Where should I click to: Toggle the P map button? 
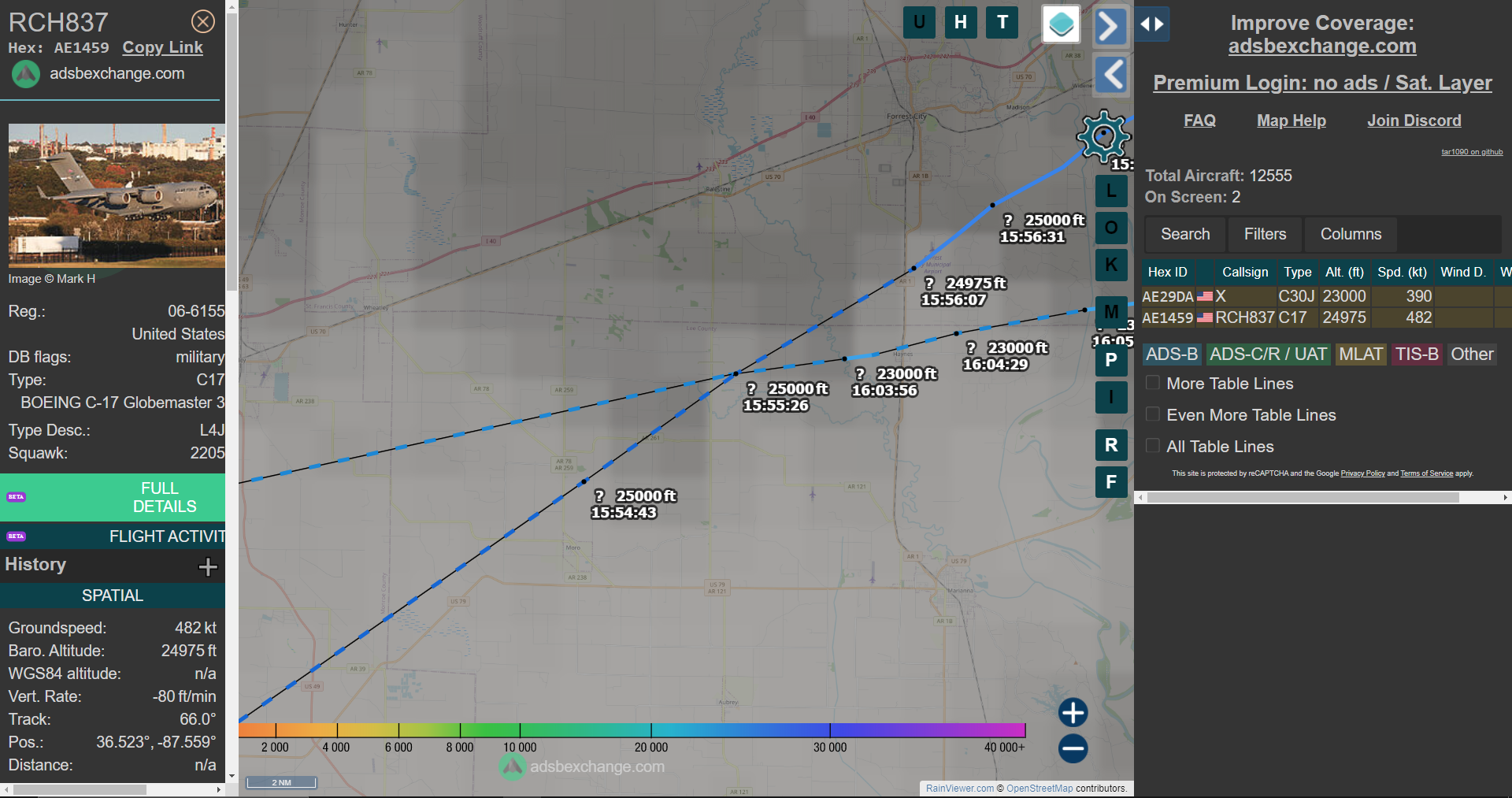(1111, 360)
